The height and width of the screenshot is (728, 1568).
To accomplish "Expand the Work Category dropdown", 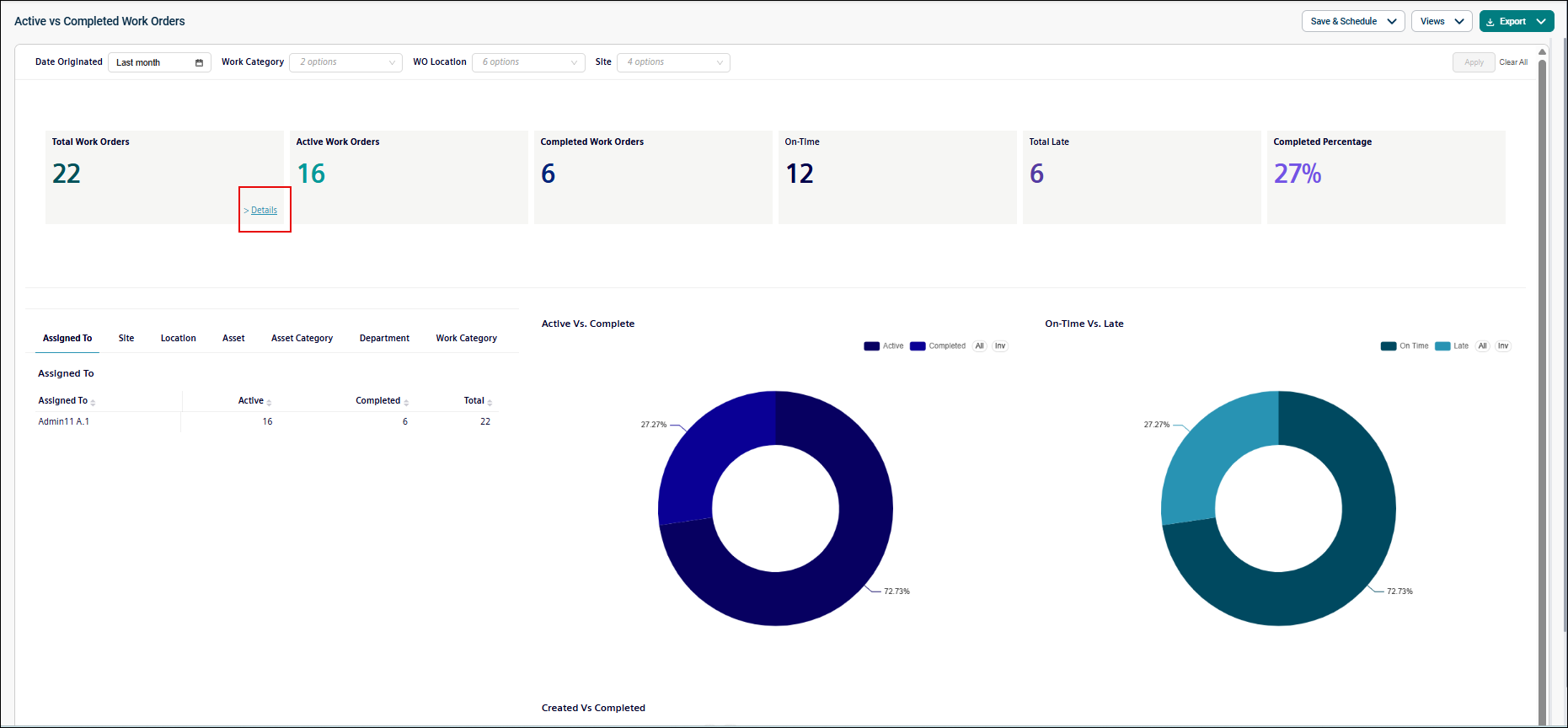I will point(345,62).
